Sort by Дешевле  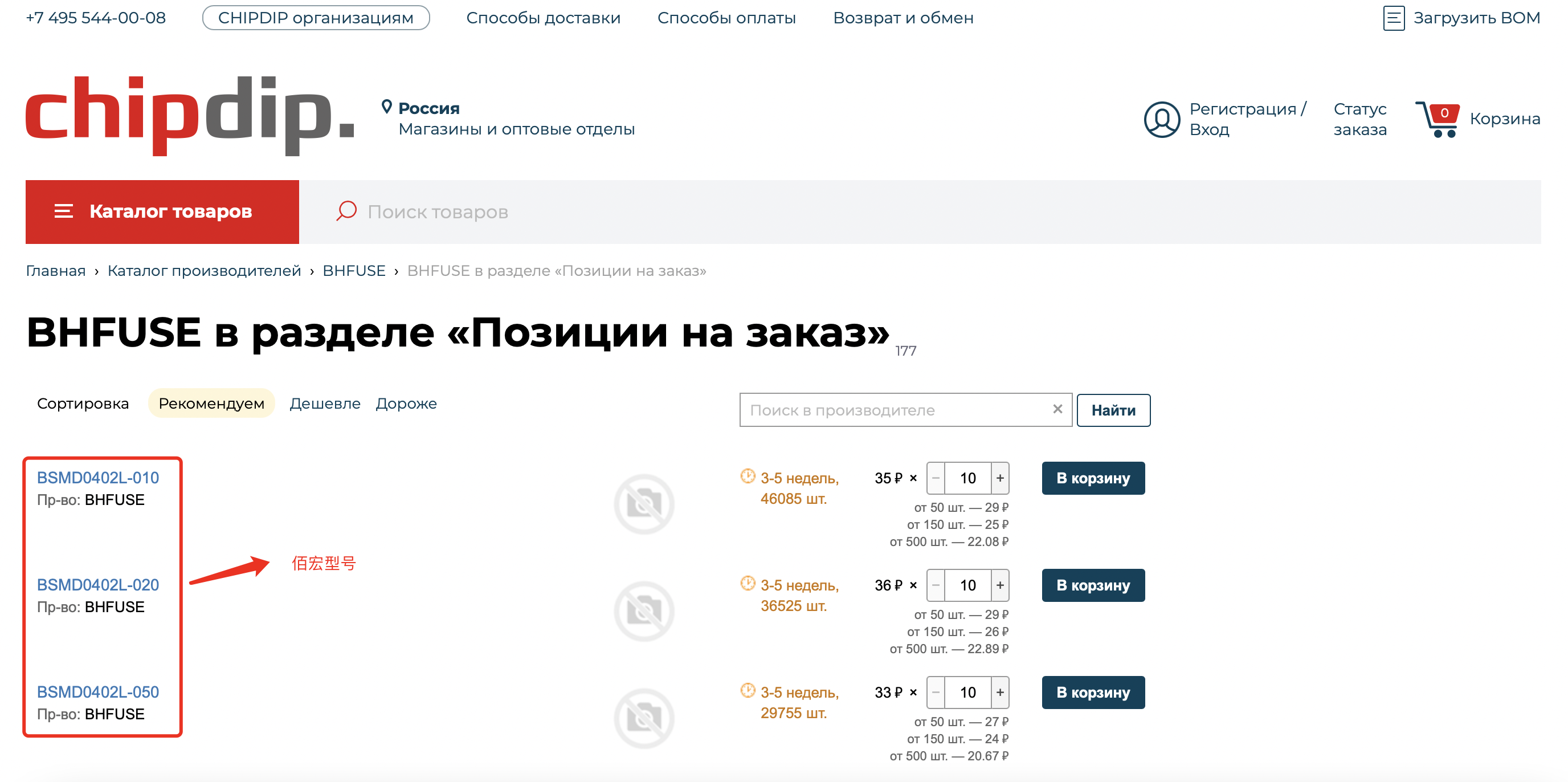[x=325, y=403]
